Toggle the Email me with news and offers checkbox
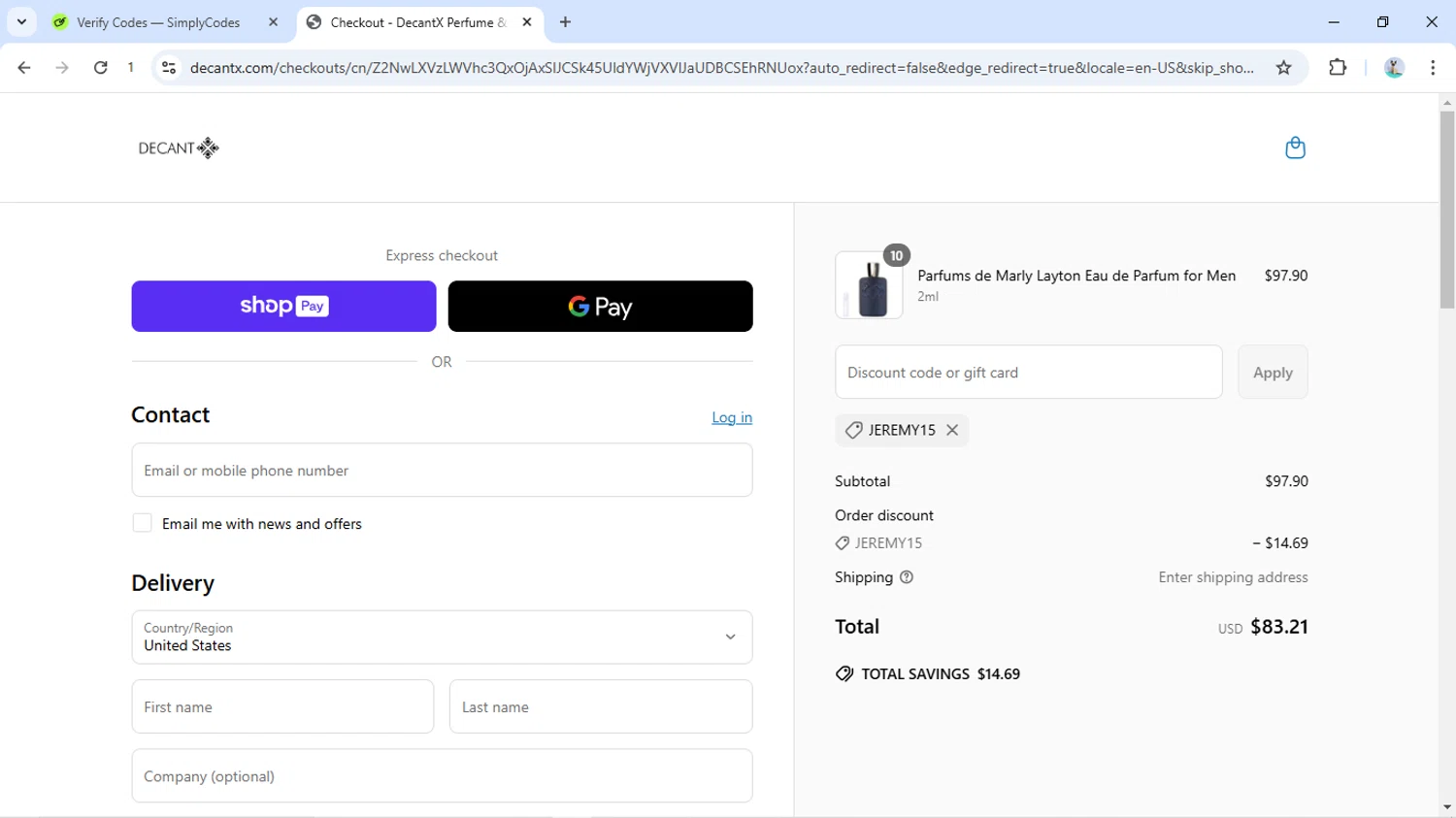The height and width of the screenshot is (818, 1456). [142, 523]
